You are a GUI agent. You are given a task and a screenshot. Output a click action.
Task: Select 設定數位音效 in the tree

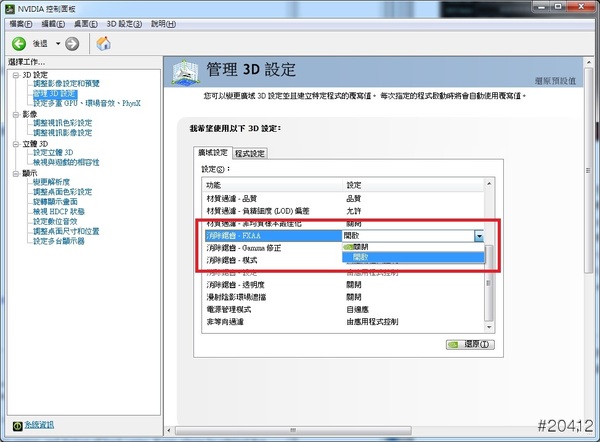tap(55, 221)
